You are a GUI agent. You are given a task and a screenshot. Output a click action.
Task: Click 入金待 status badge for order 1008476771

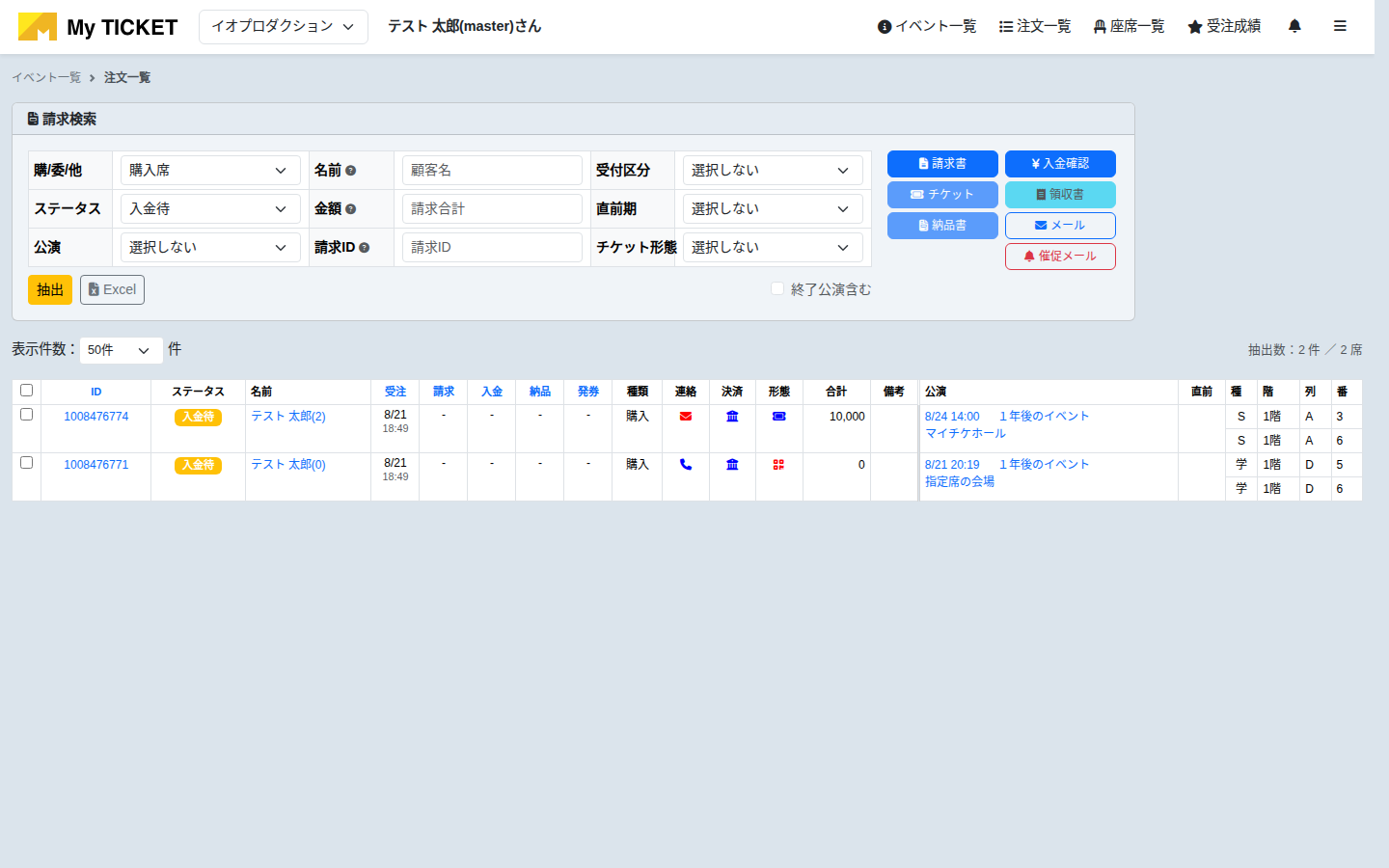coord(198,465)
